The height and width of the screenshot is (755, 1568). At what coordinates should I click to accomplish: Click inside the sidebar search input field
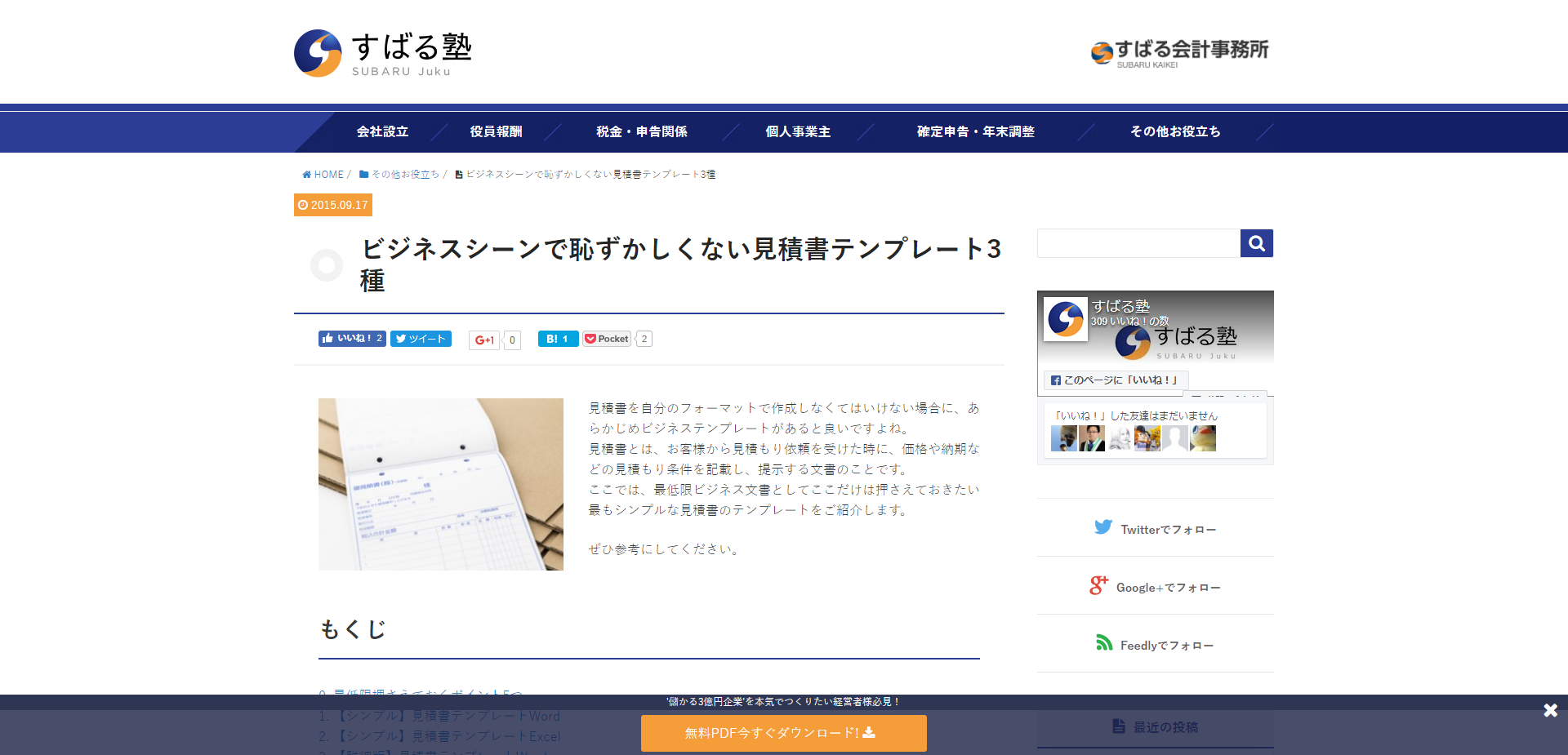[1138, 242]
